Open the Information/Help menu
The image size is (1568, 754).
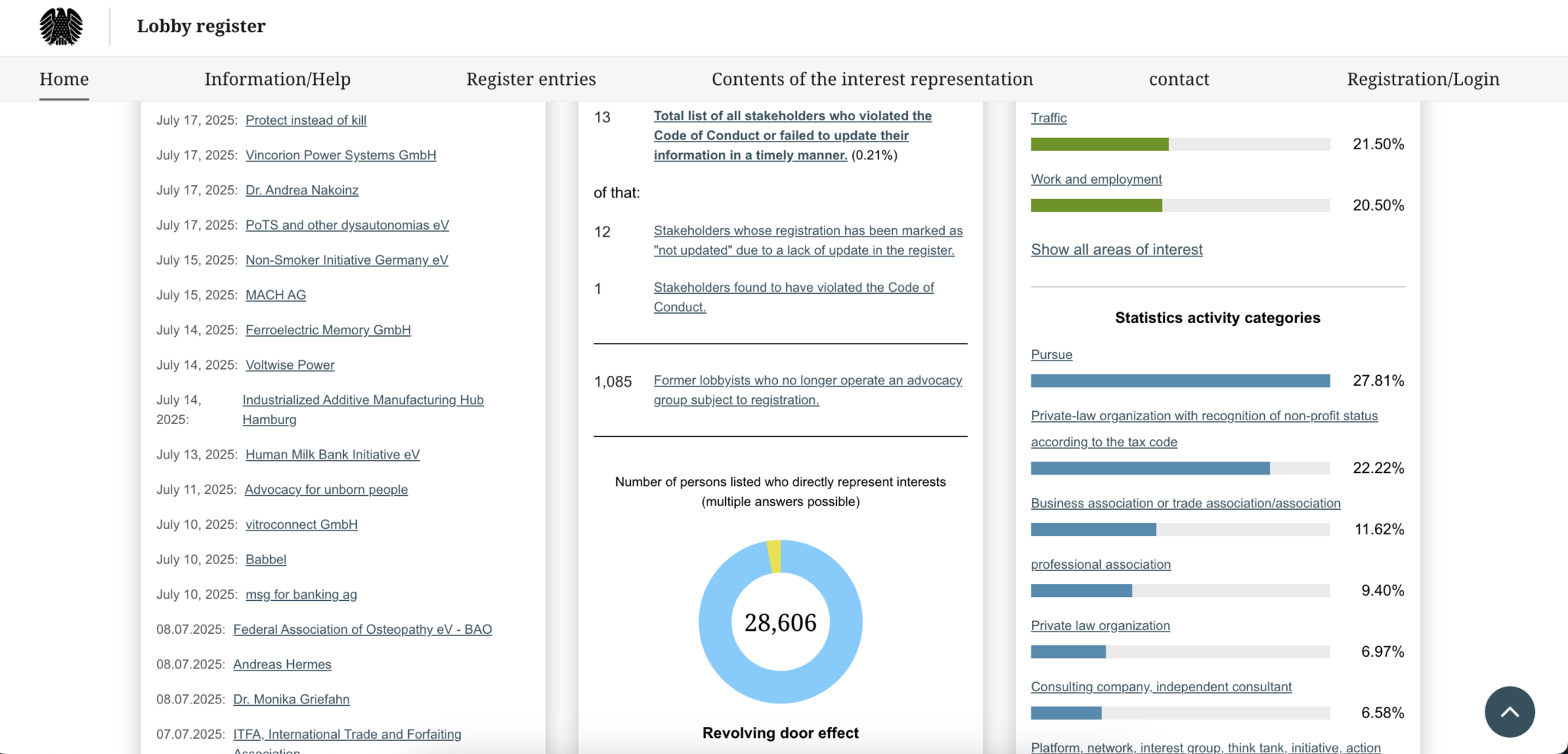277,78
